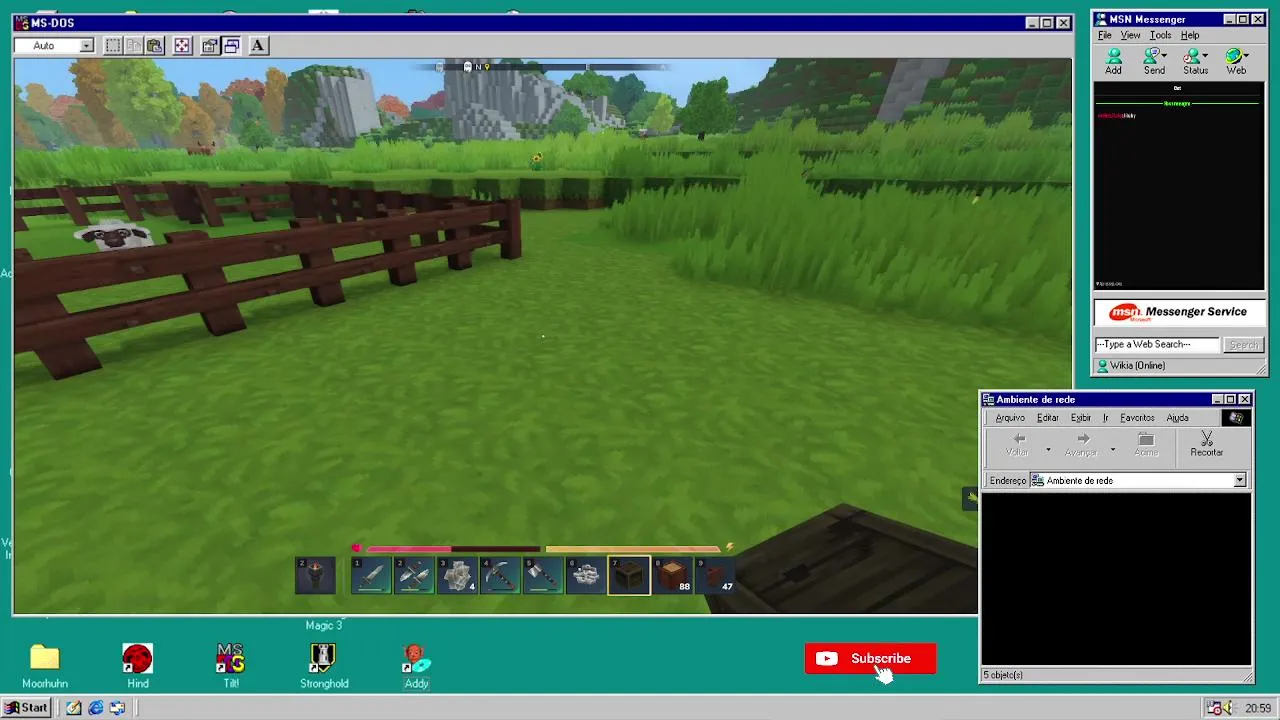Toggle Full screen icon in MS-DOS toolbar

pos(182,45)
